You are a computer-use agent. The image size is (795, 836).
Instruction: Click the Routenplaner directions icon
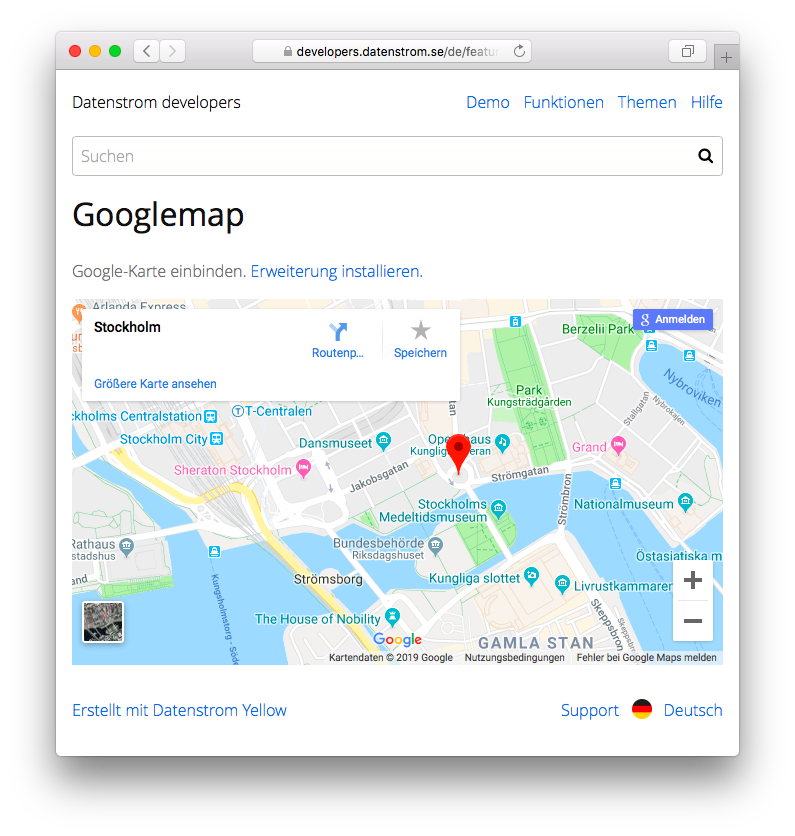click(338, 332)
